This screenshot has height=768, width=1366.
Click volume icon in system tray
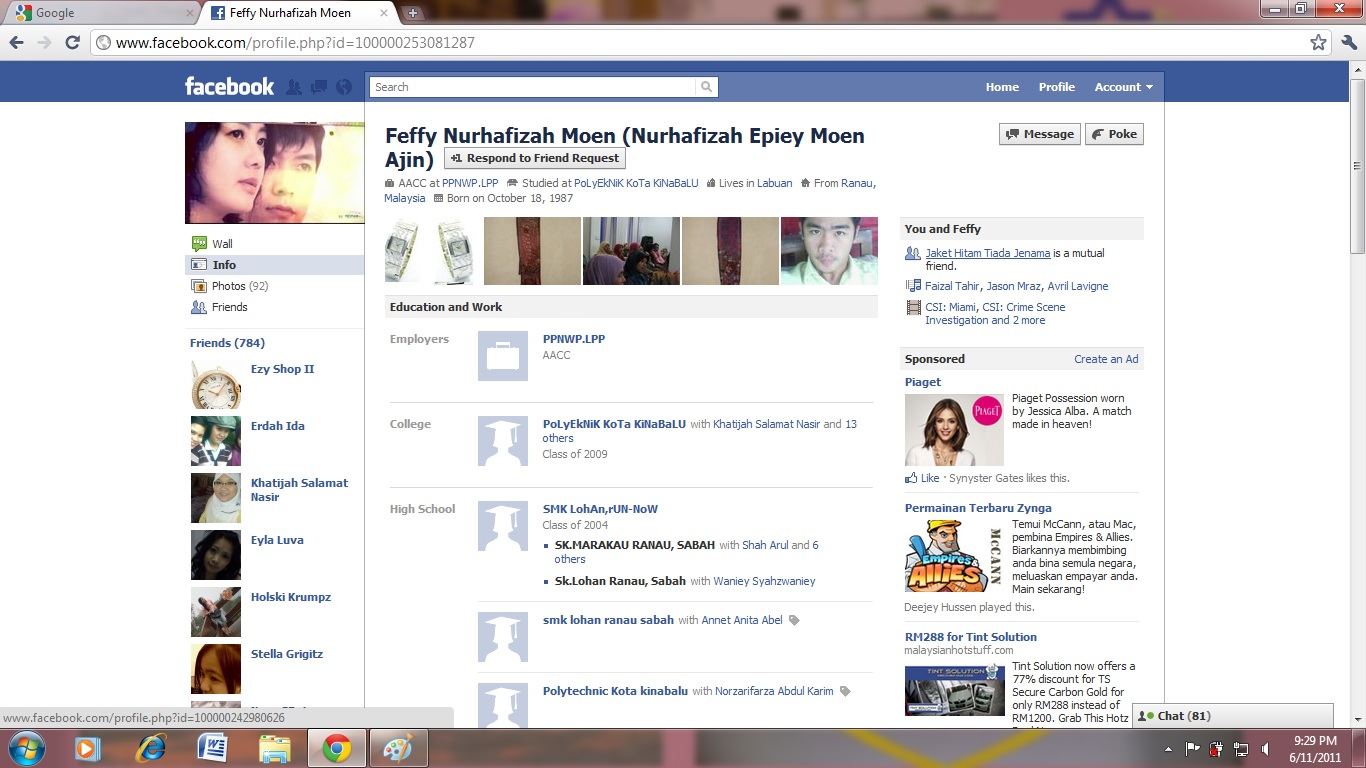(x=1266, y=748)
